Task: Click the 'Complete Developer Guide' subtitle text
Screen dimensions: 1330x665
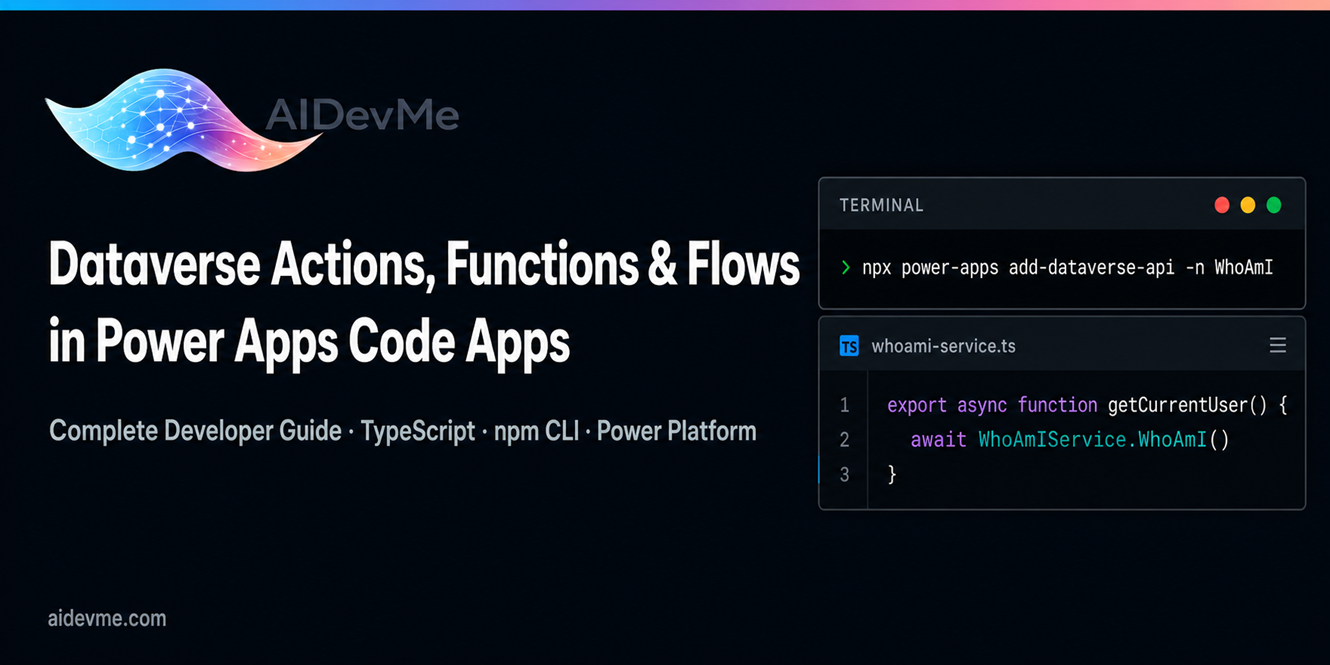Action: (x=195, y=431)
